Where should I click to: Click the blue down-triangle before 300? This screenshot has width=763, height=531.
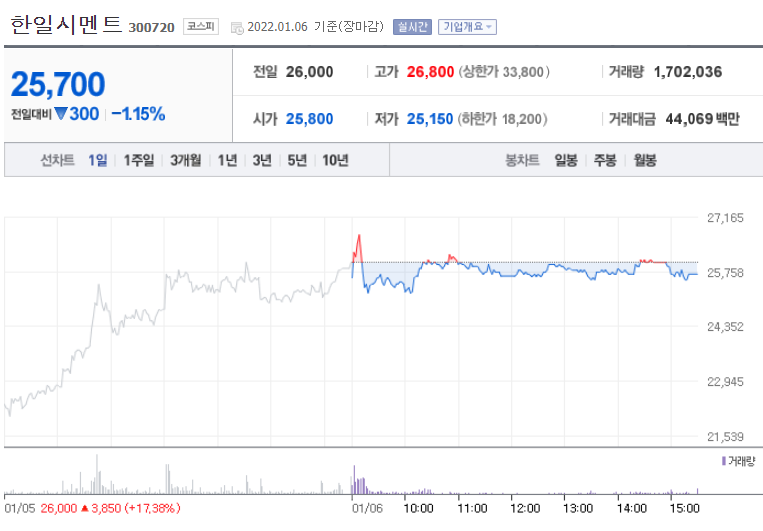(61, 114)
